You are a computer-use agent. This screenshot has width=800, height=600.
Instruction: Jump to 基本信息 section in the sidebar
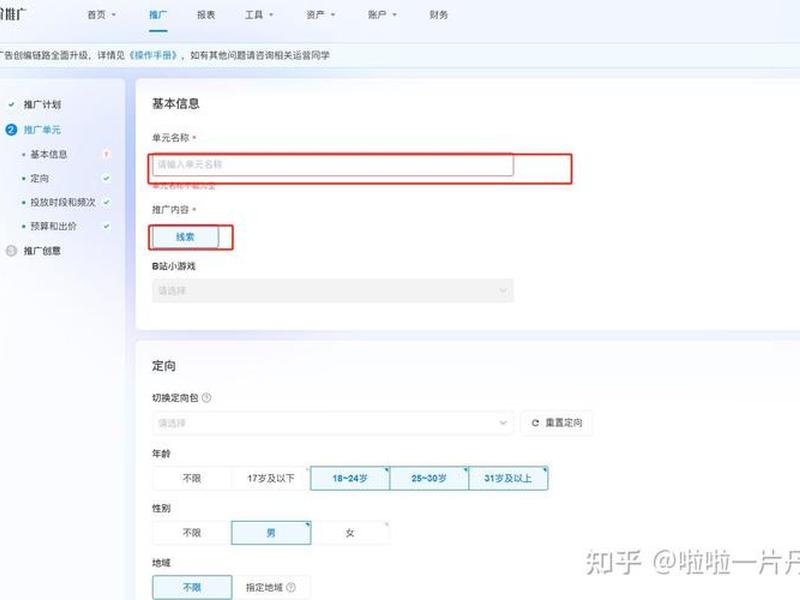click(49, 154)
